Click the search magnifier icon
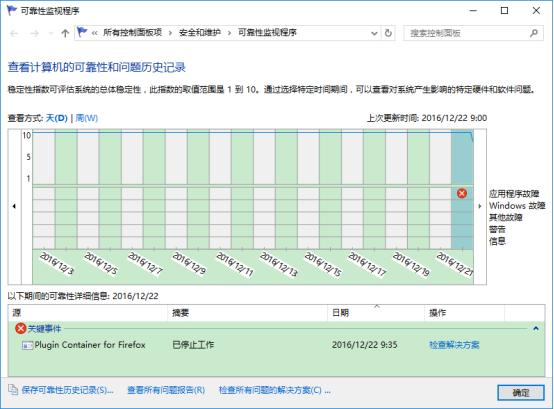This screenshot has width=554, height=409. coord(534,33)
